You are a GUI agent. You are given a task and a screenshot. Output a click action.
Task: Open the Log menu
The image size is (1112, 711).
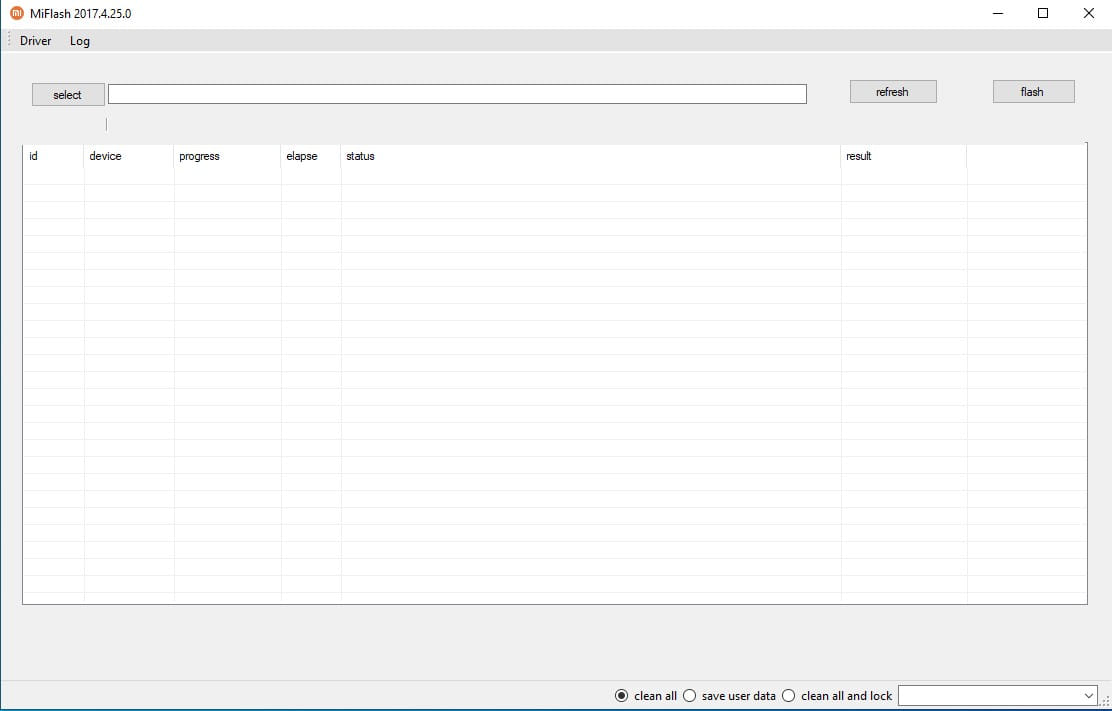(80, 41)
